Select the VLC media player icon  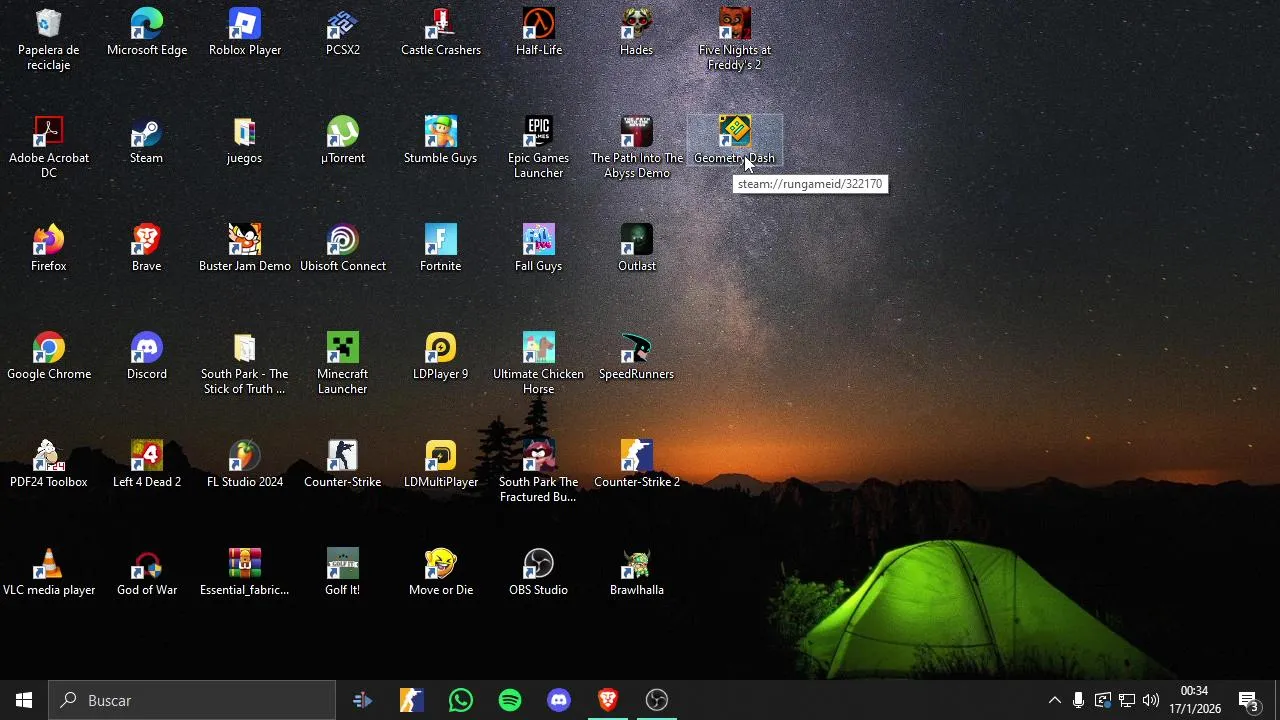tap(48, 573)
